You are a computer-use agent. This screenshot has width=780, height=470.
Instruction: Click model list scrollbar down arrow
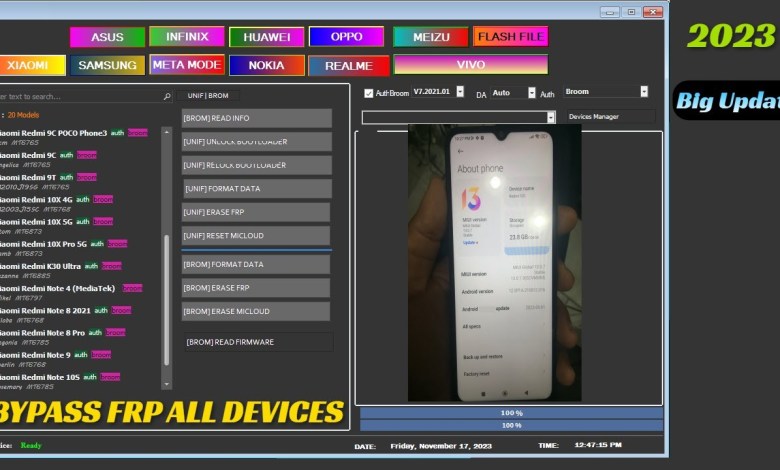(167, 384)
